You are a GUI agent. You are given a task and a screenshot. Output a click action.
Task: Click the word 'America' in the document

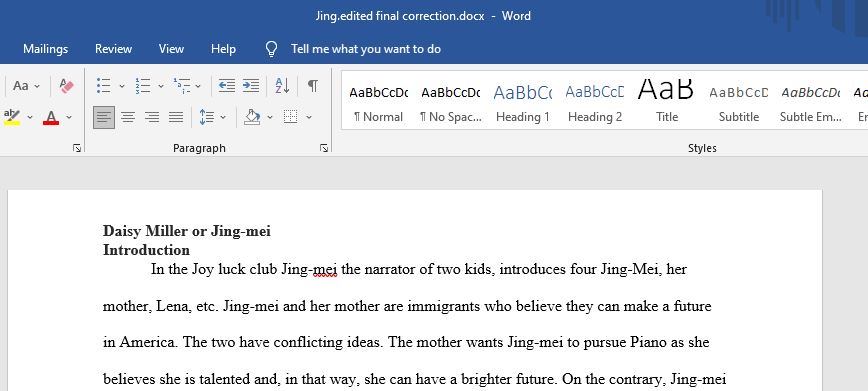click(x=148, y=342)
